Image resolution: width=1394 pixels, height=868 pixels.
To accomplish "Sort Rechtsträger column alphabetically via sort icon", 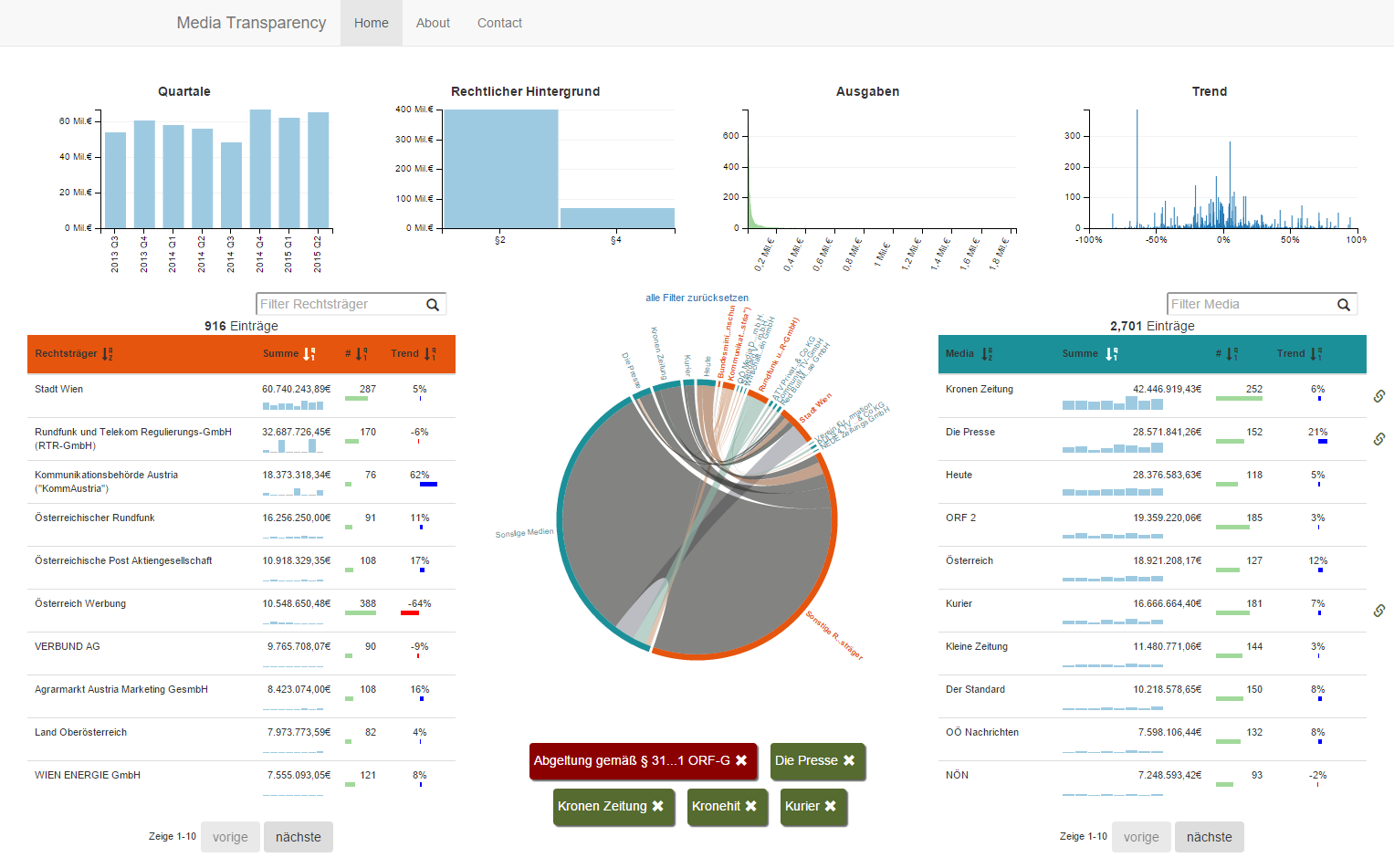I will [x=108, y=354].
